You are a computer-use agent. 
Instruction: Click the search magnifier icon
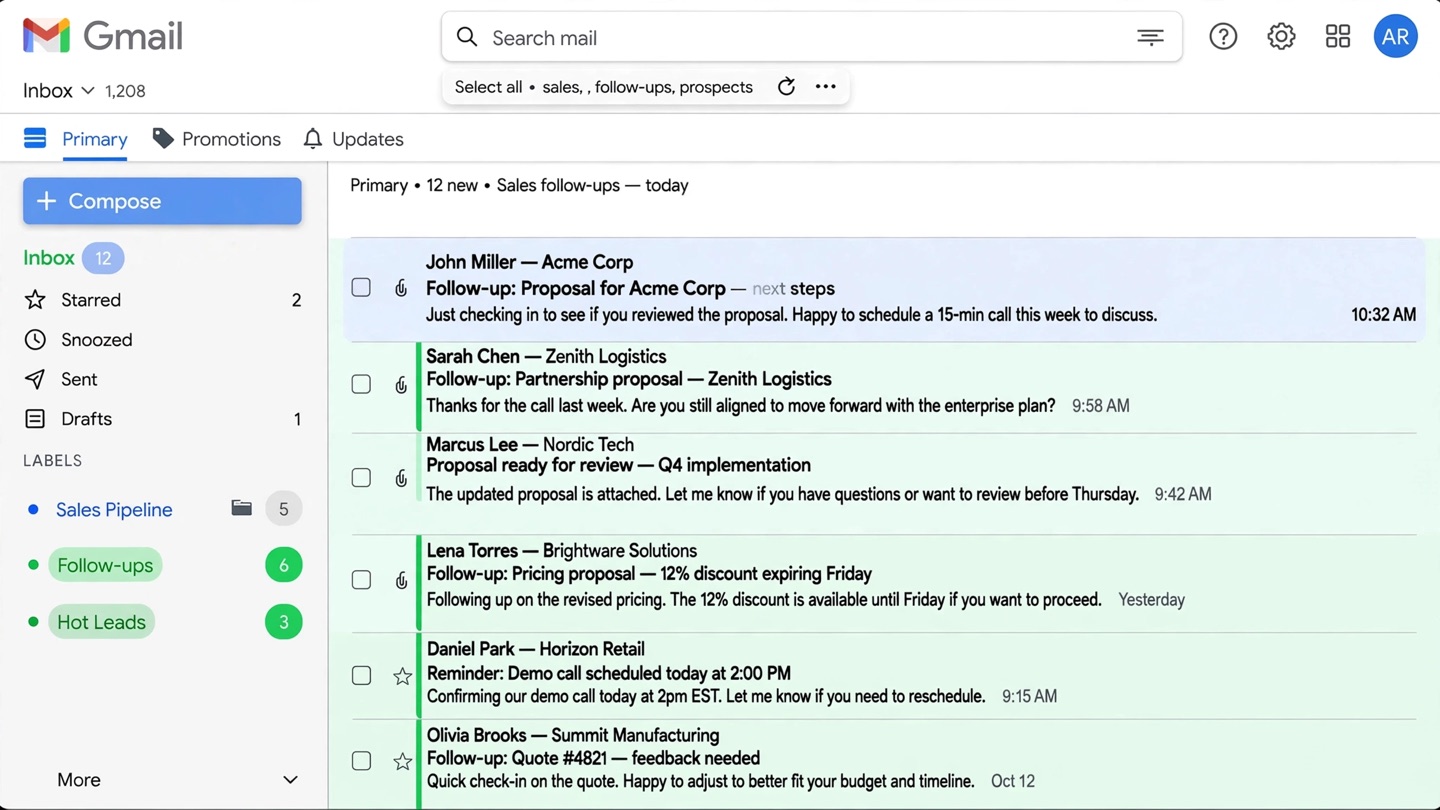coord(467,37)
